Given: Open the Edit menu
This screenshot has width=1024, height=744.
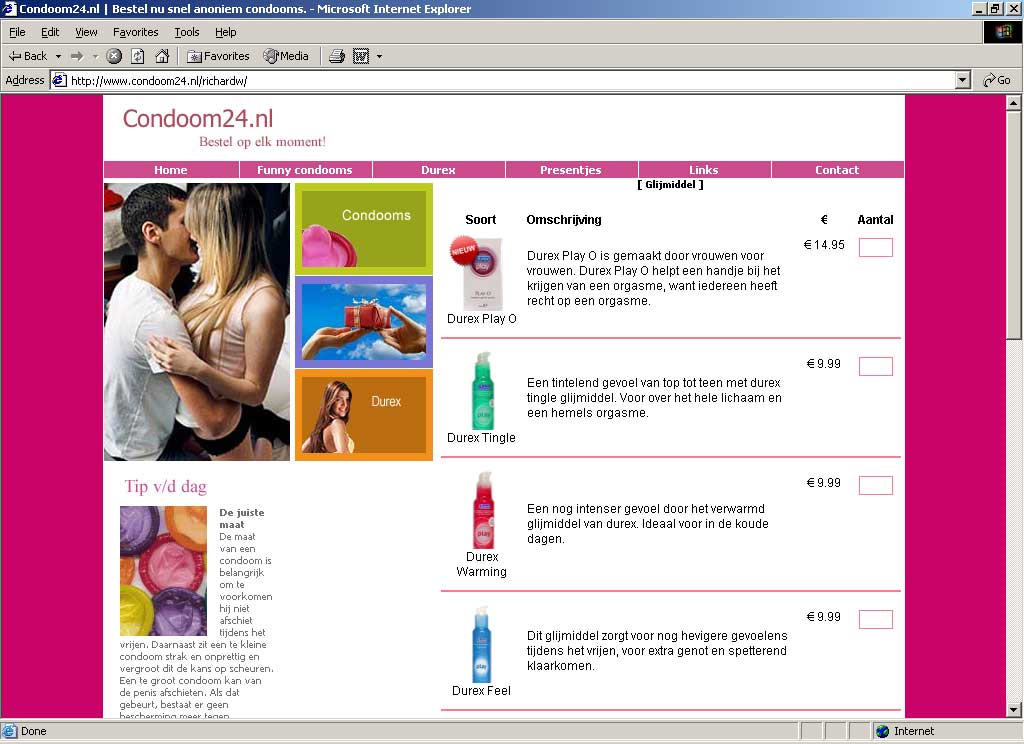Looking at the screenshot, I should pos(50,32).
